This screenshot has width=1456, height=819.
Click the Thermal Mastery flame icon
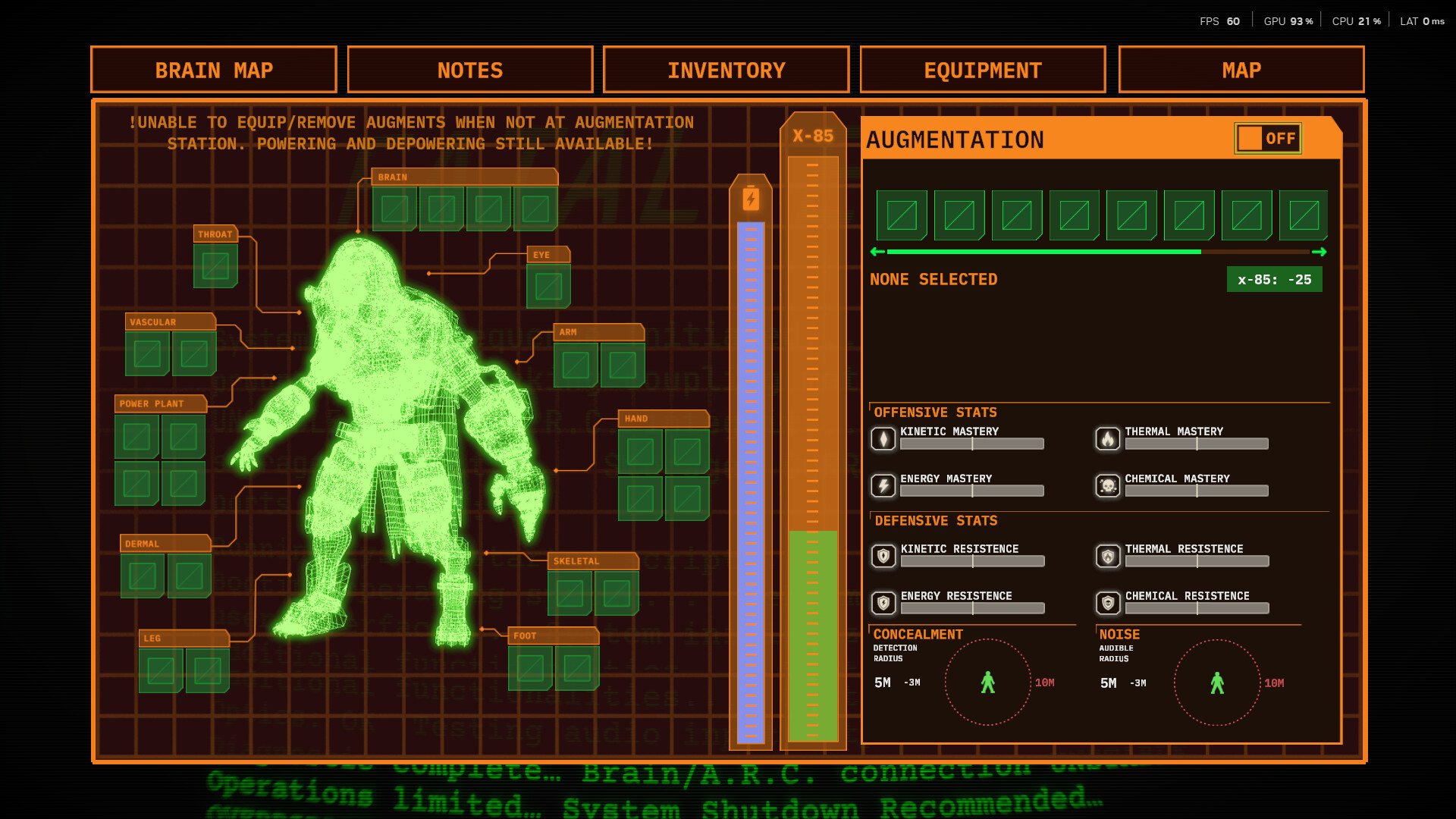[1108, 438]
